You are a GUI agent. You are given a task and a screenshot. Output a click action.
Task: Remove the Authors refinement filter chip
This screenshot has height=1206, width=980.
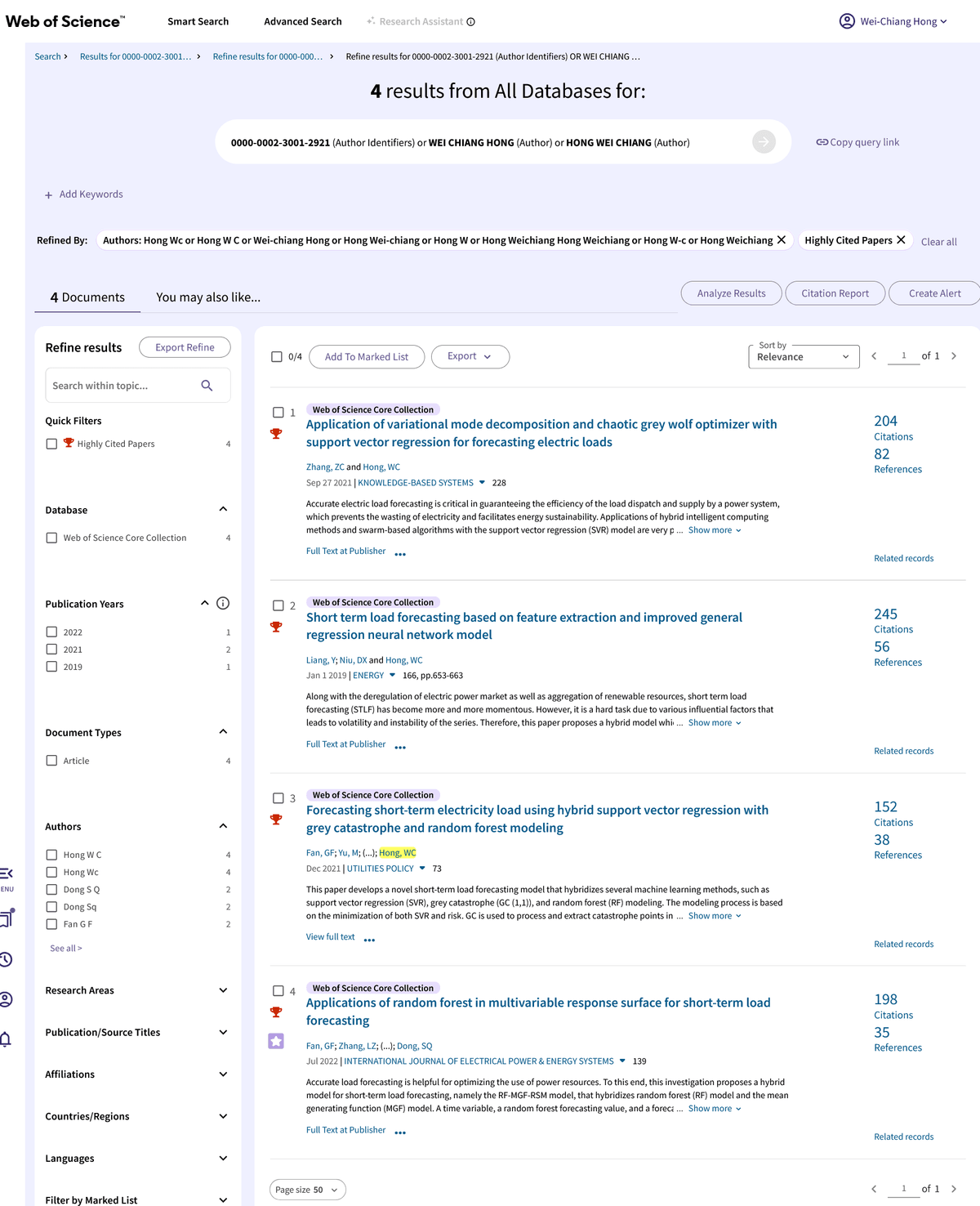pyautogui.click(x=782, y=239)
